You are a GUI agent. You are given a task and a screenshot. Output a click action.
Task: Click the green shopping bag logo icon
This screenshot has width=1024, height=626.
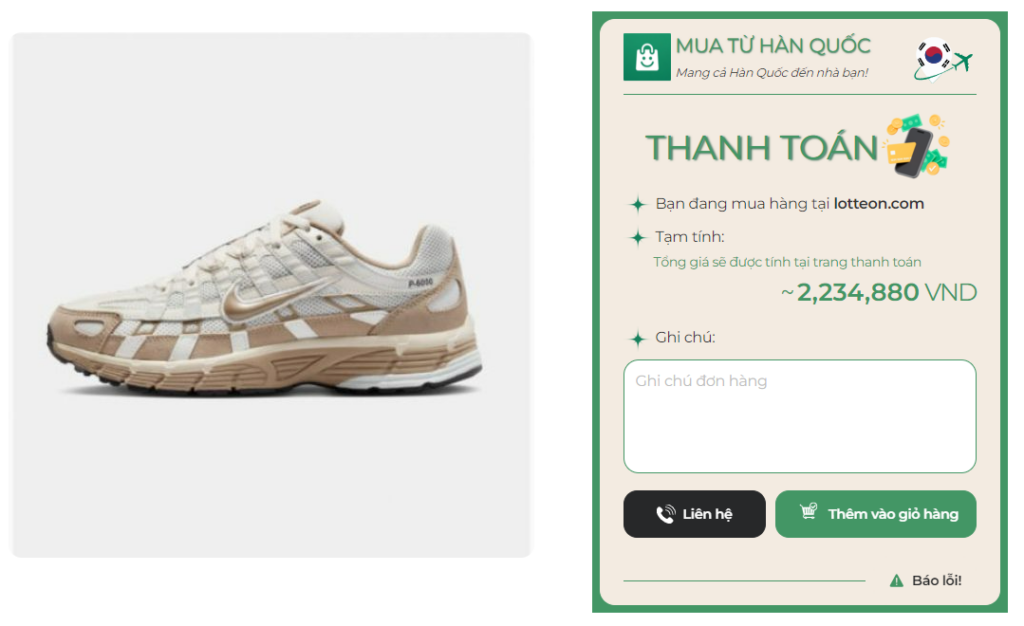pos(646,57)
